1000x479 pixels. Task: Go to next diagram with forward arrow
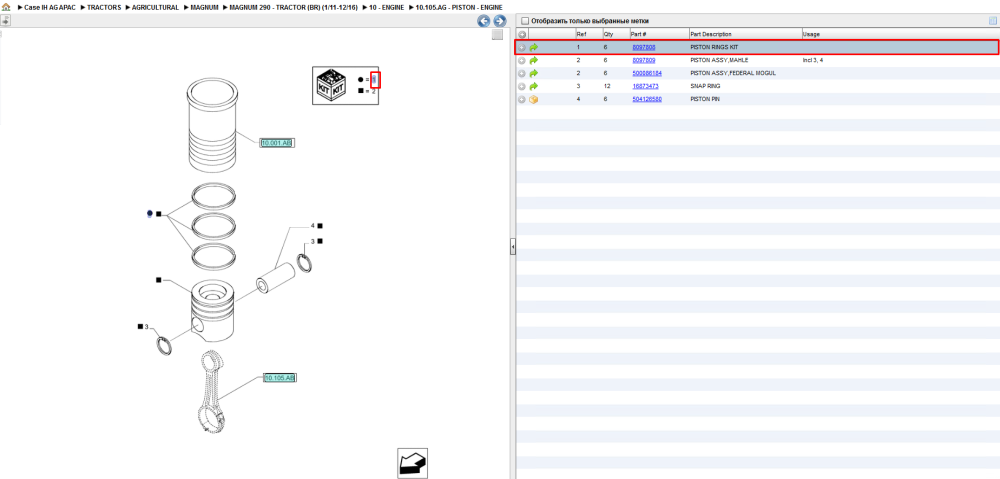click(499, 21)
